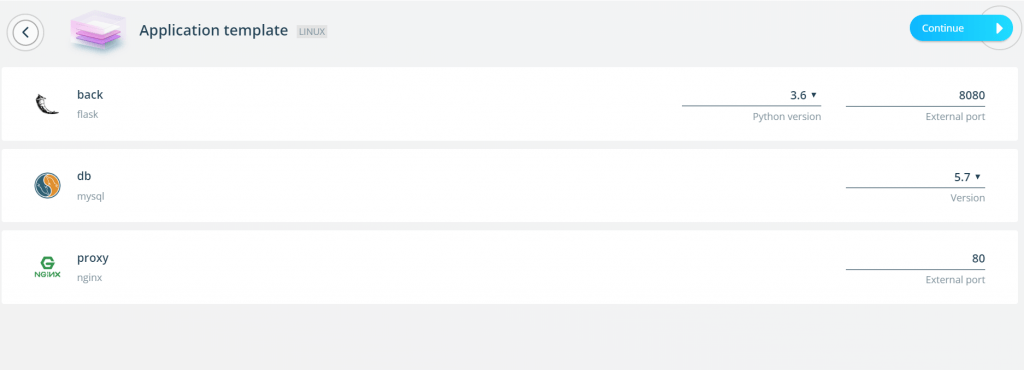Click the Application template title
This screenshot has width=1024, height=370.
pos(214,31)
